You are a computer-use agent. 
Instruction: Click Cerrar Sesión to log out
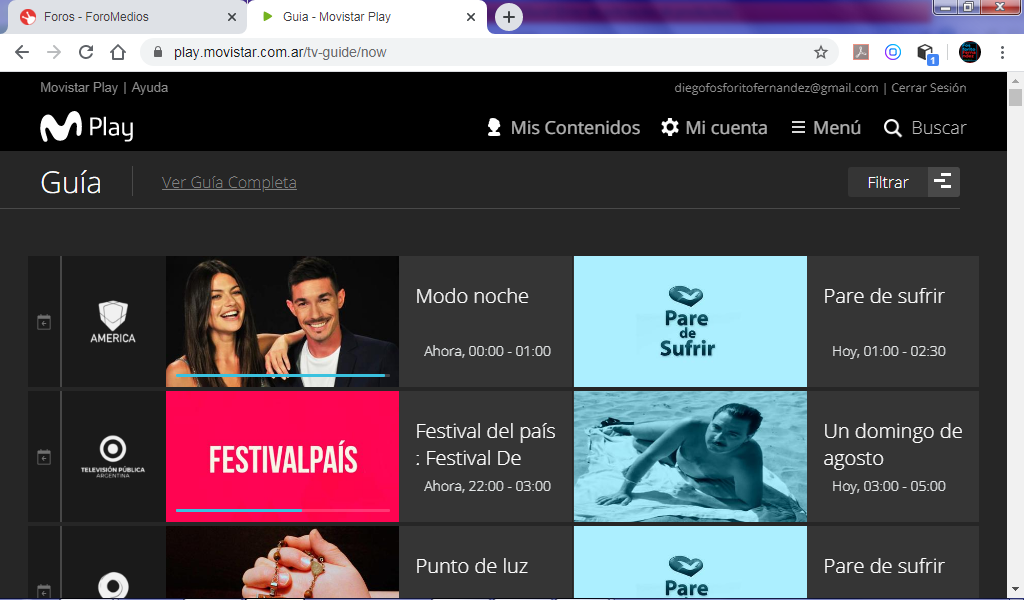[x=929, y=87]
